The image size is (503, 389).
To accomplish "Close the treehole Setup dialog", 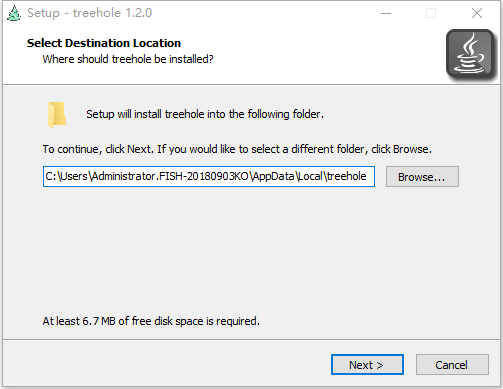I will pos(477,13).
